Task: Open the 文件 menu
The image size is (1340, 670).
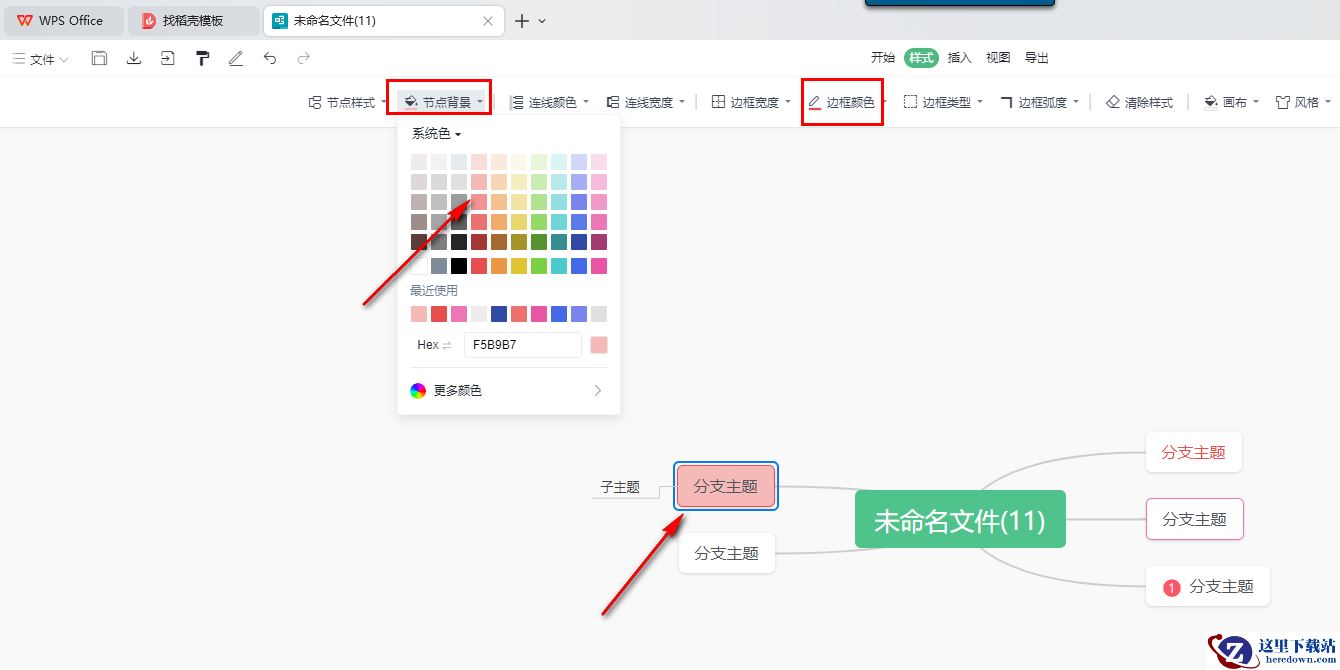Action: [x=41, y=59]
